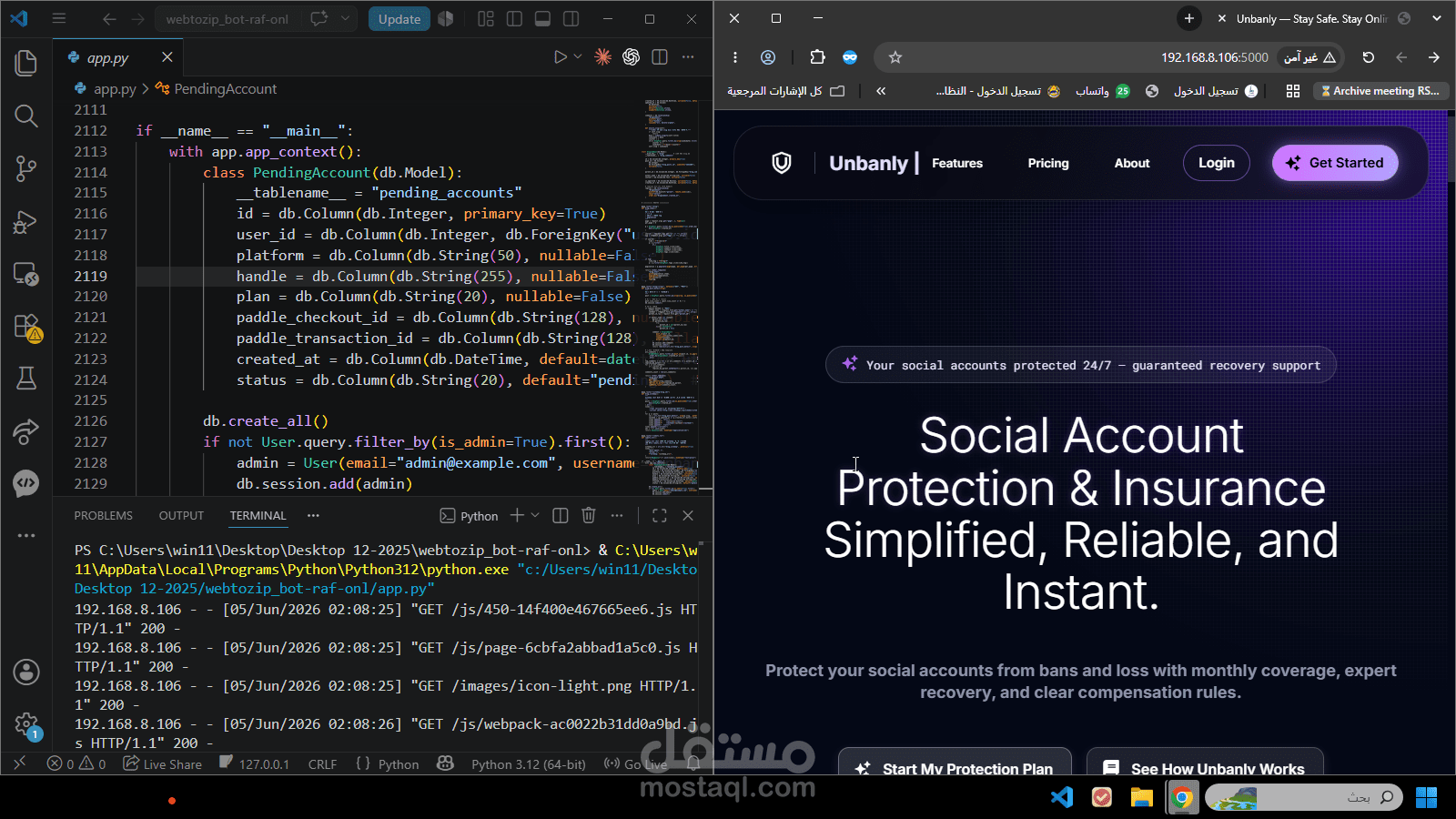Click the ChatGPT icon in editor toolbar

[x=631, y=57]
